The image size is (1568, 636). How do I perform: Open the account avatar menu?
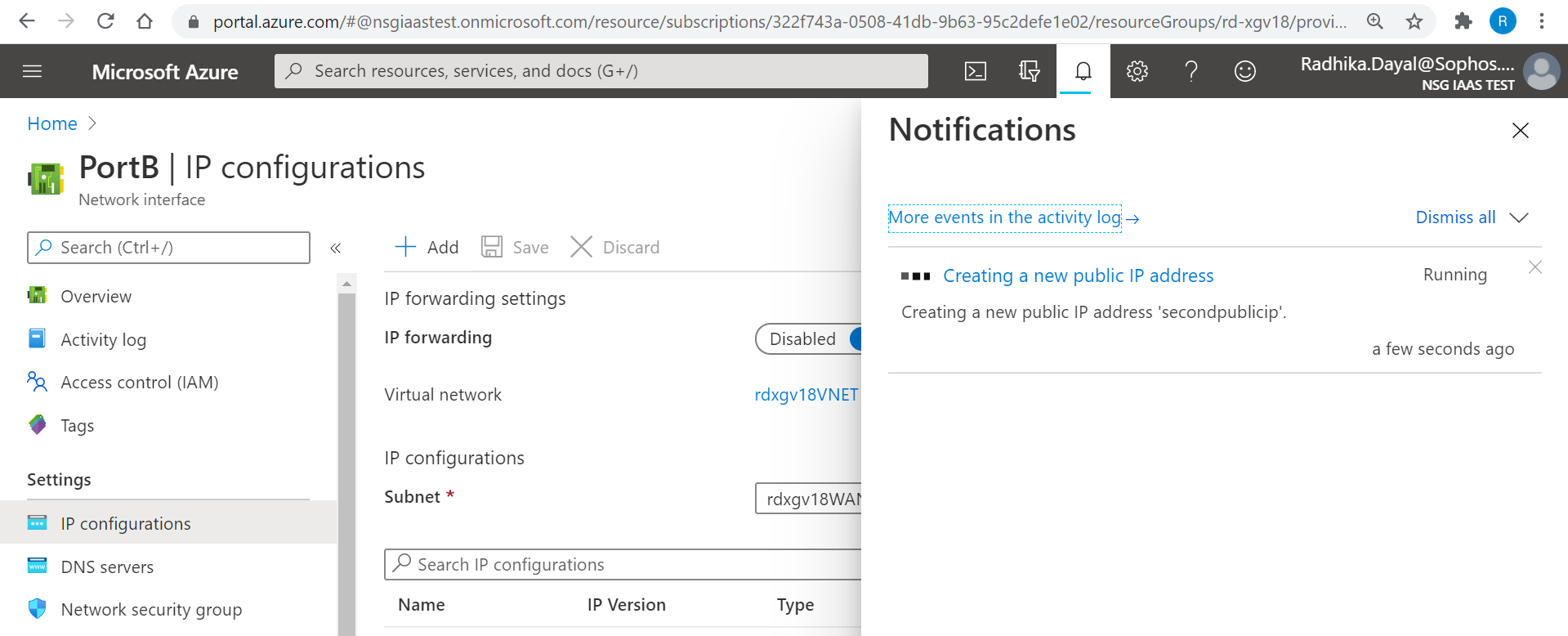point(1542,71)
